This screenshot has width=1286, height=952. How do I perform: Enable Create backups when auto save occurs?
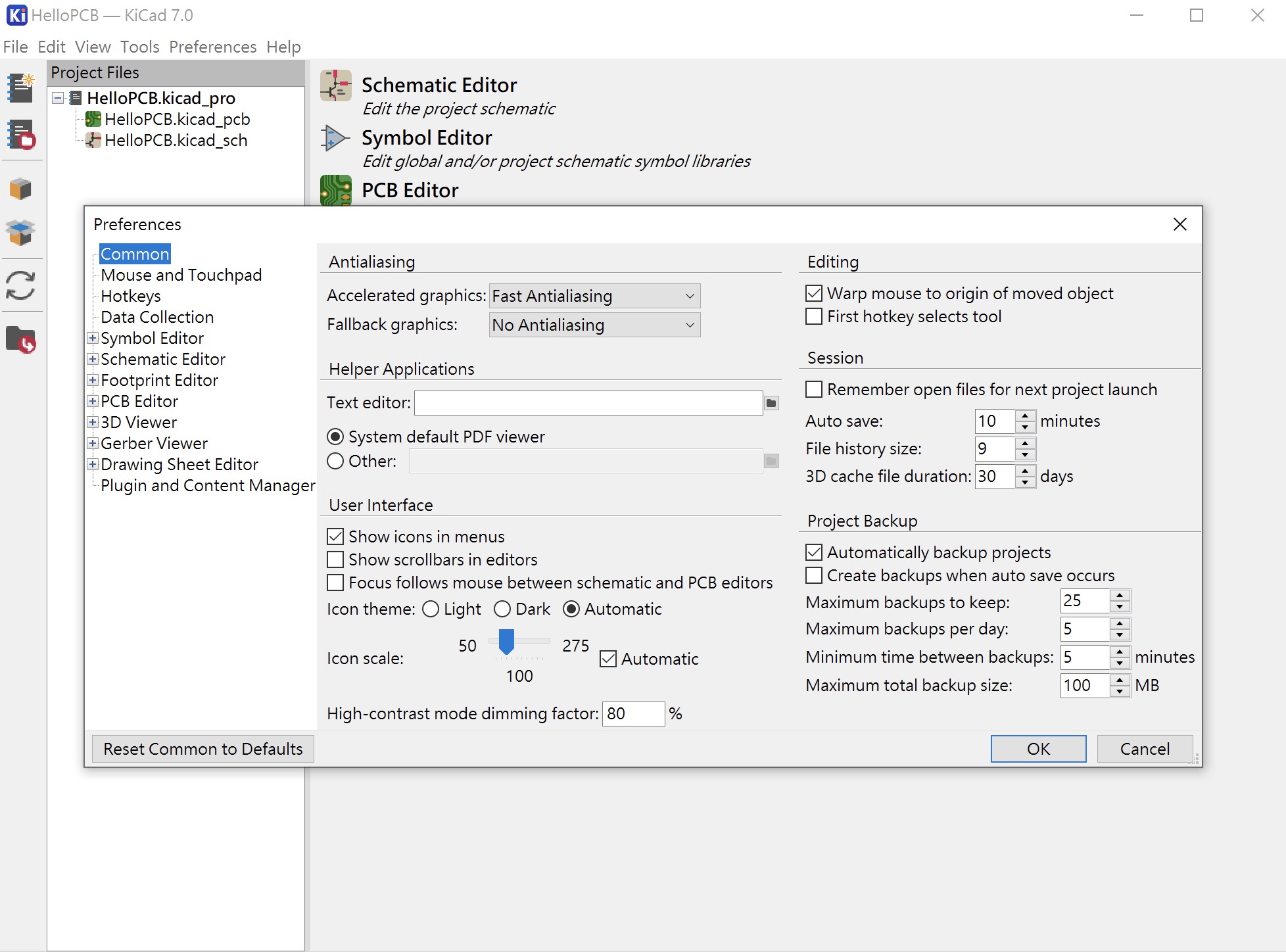(x=814, y=575)
